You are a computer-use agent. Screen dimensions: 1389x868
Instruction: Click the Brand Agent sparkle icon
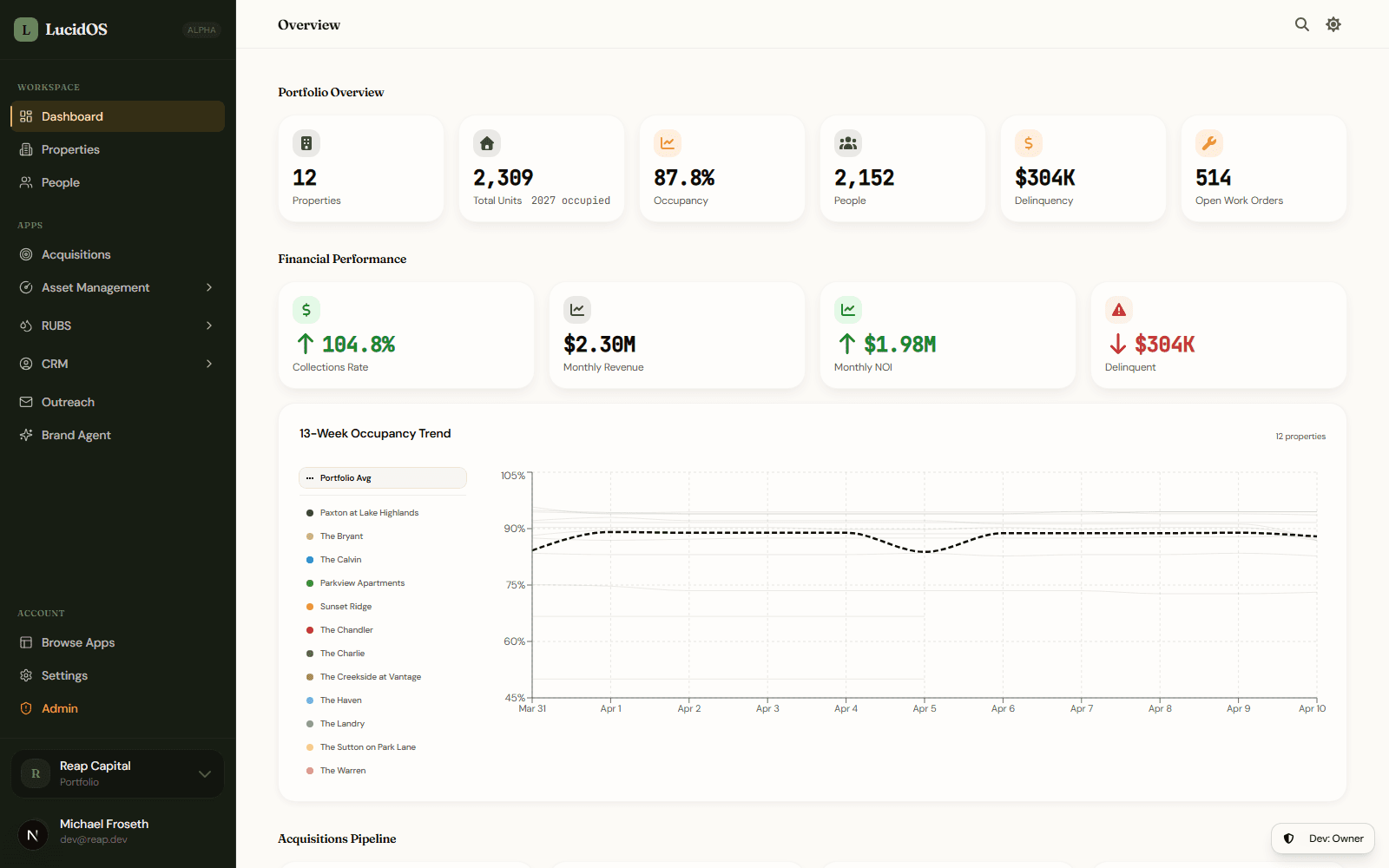(x=26, y=435)
